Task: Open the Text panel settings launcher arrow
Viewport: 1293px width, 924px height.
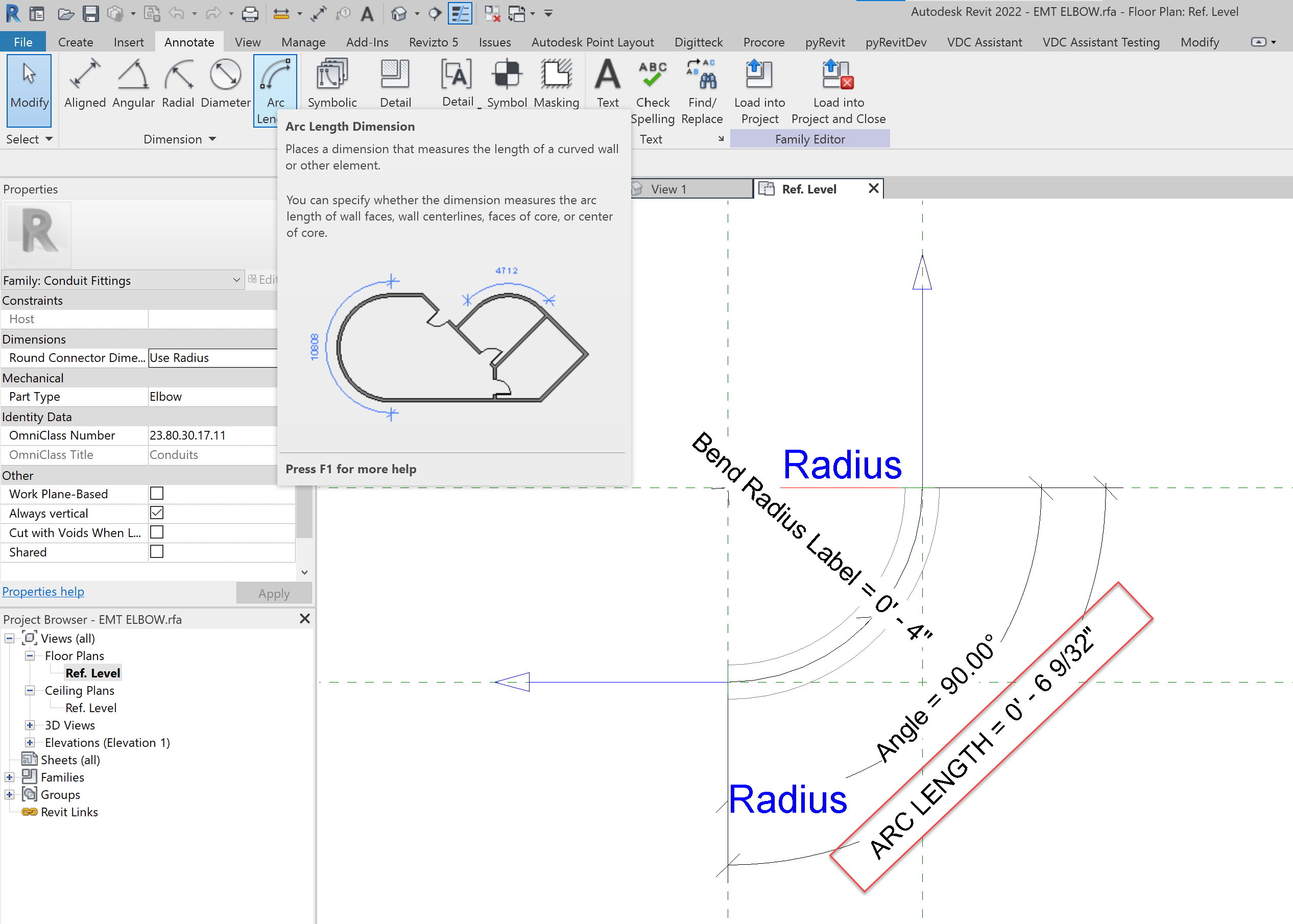Action: [x=721, y=139]
